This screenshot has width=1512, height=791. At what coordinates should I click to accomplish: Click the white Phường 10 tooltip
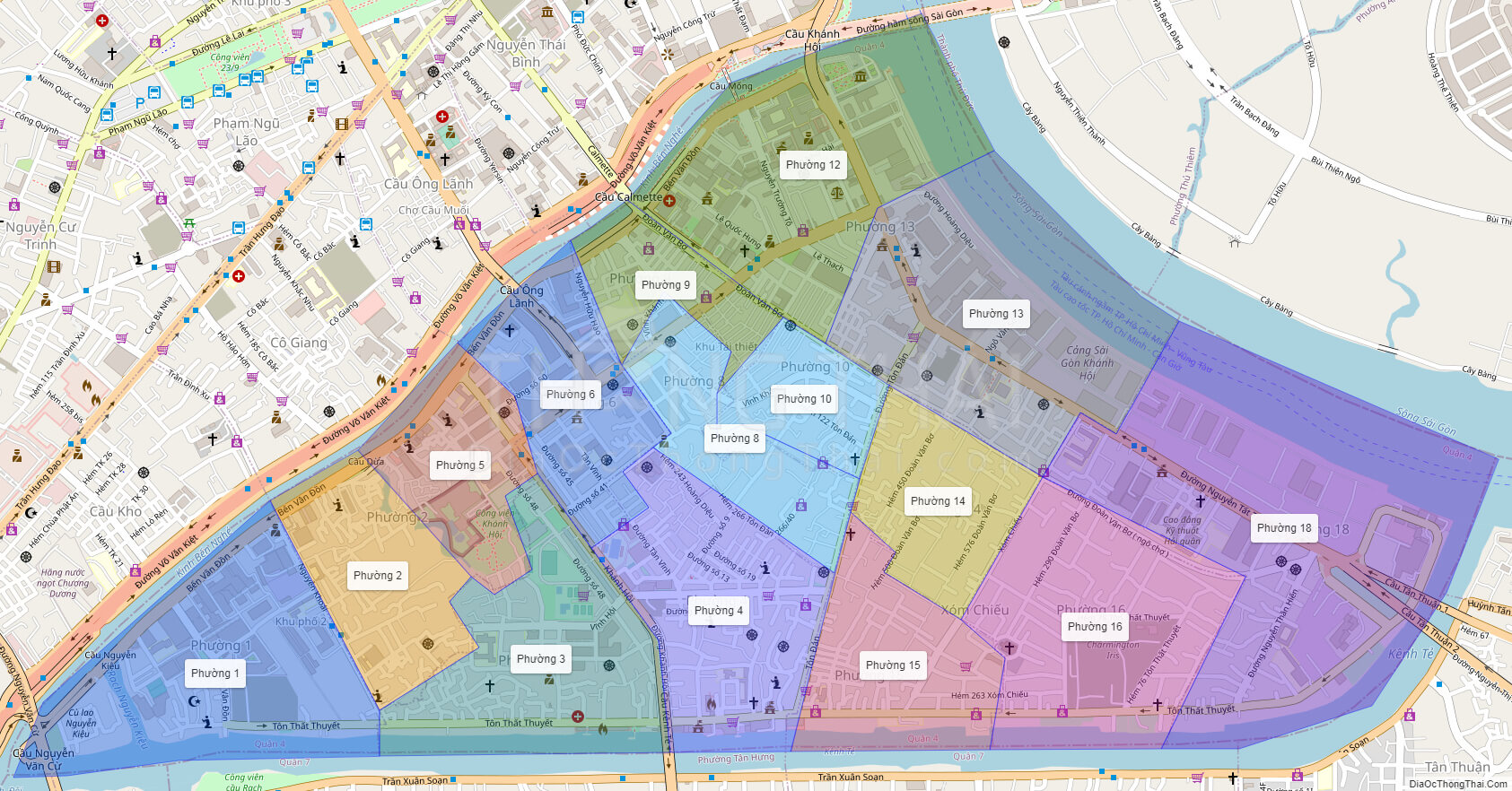(x=804, y=399)
